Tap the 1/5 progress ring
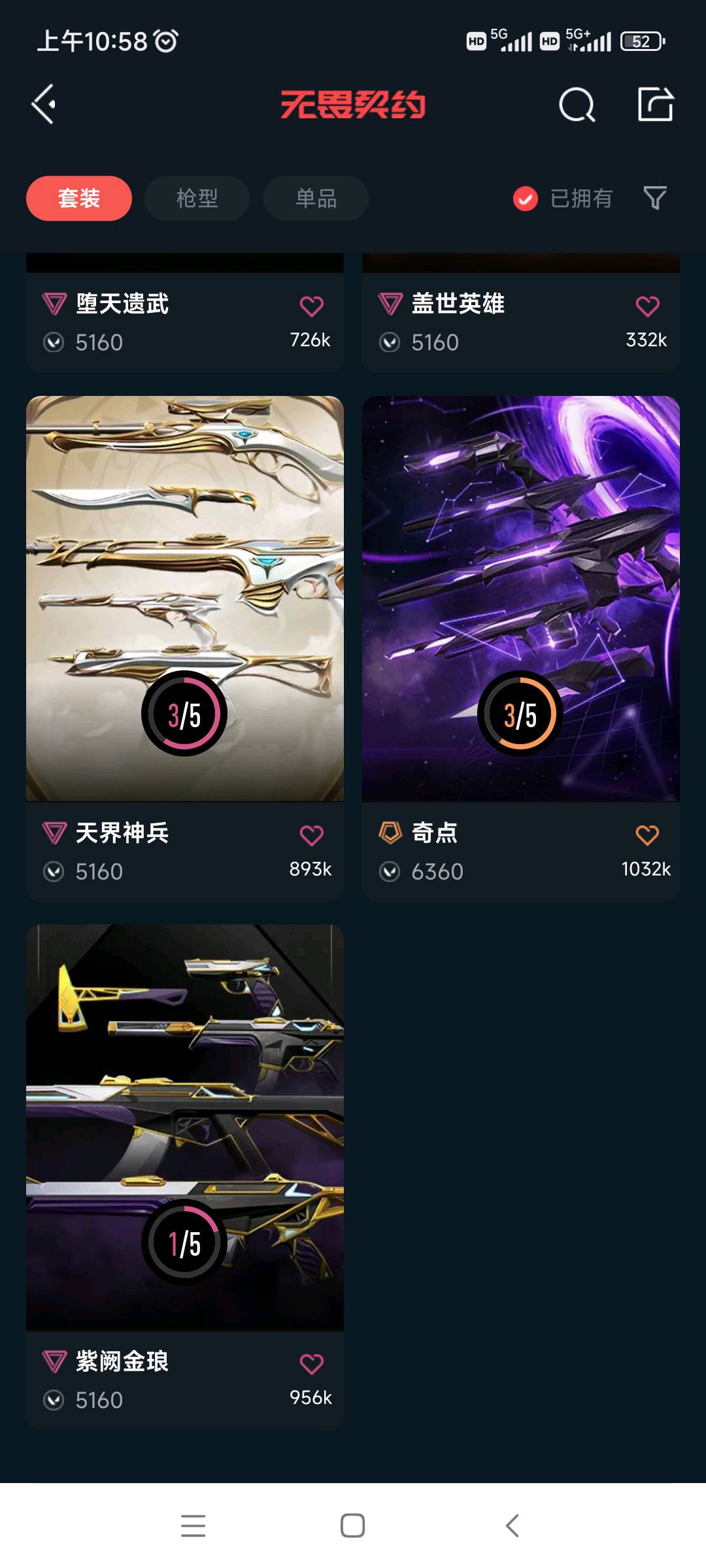 tap(184, 1243)
